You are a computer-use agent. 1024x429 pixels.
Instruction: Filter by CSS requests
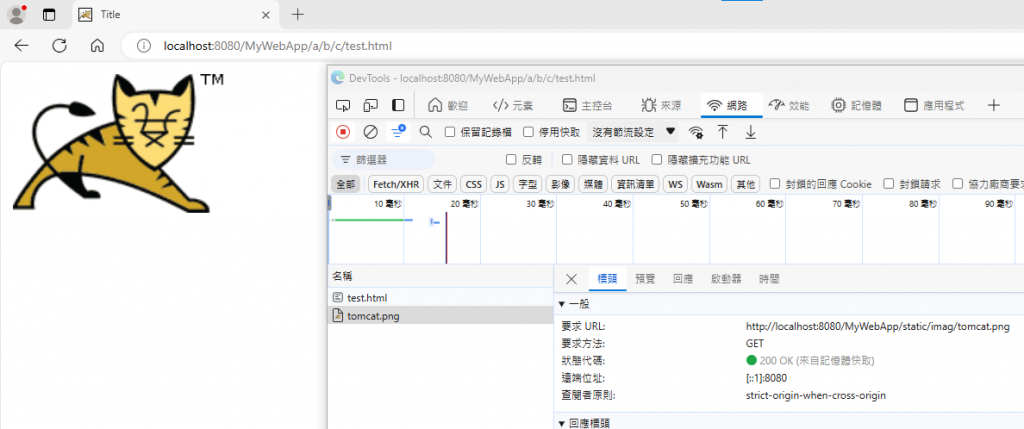coord(474,184)
